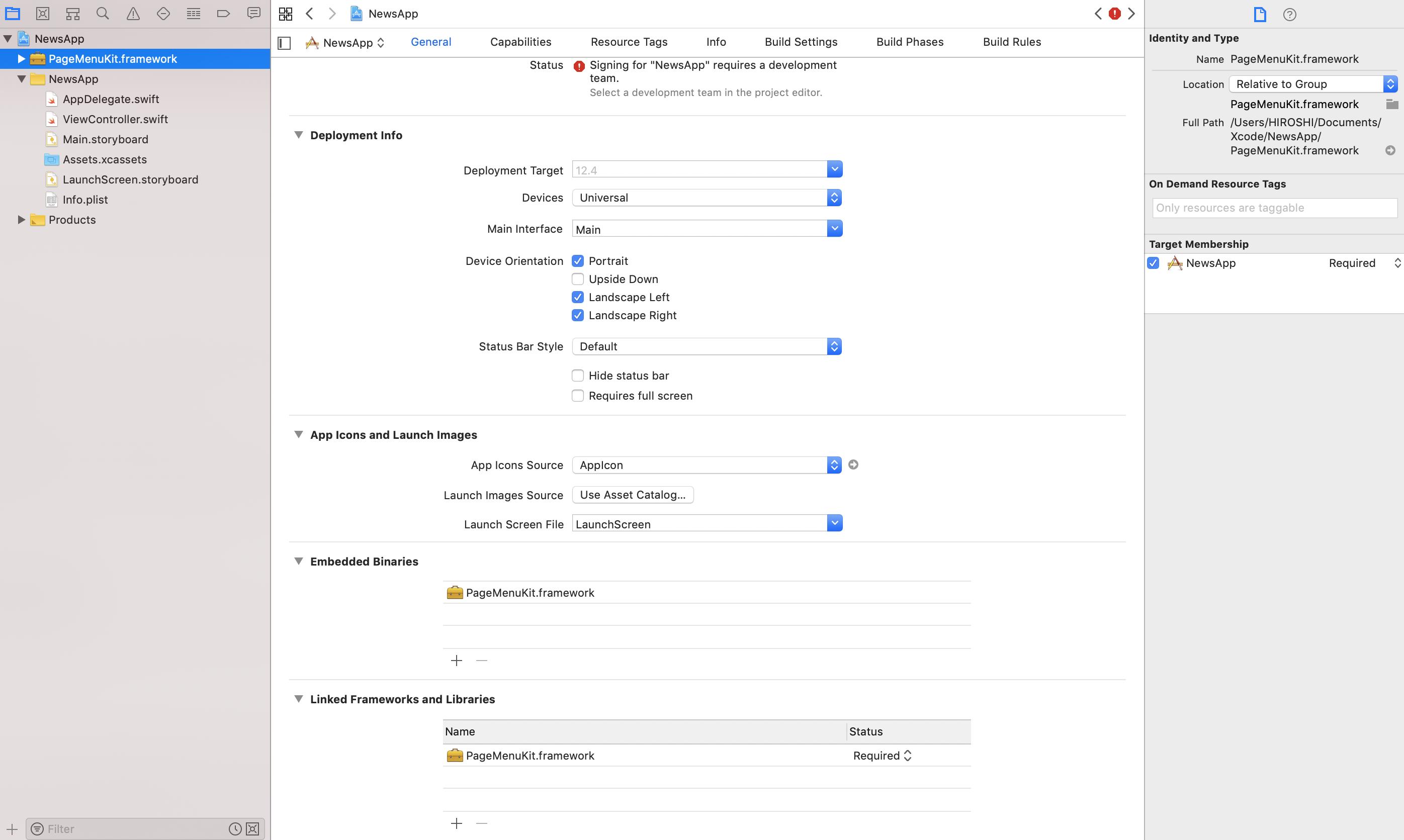This screenshot has height=840, width=1404.
Task: Jump to next issue arrow
Action: [x=1131, y=14]
